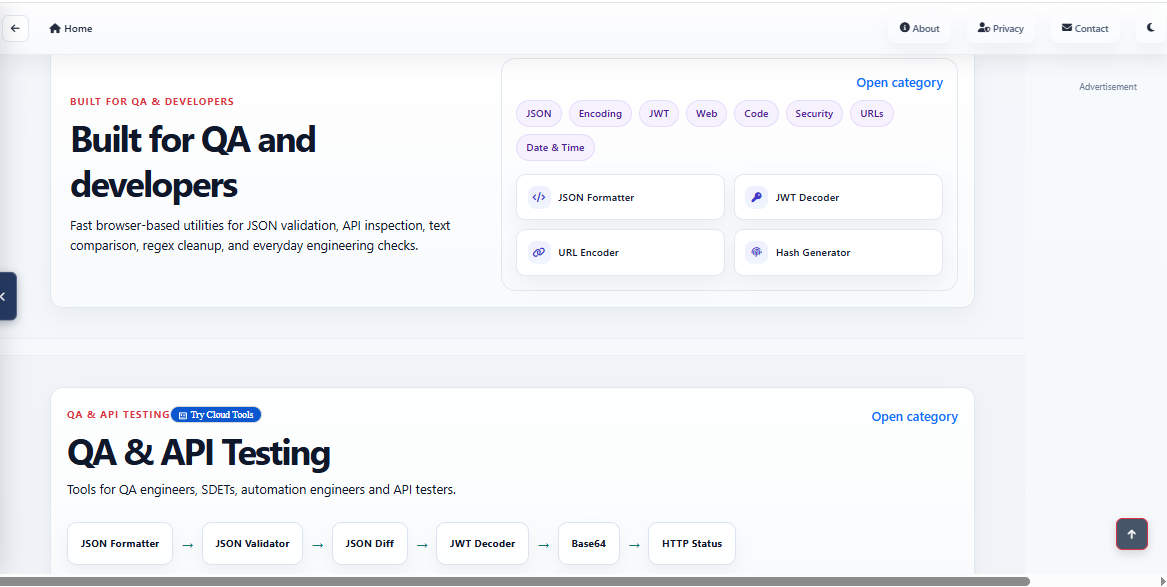
Task: Open the Privacy page
Action: coord(1000,28)
